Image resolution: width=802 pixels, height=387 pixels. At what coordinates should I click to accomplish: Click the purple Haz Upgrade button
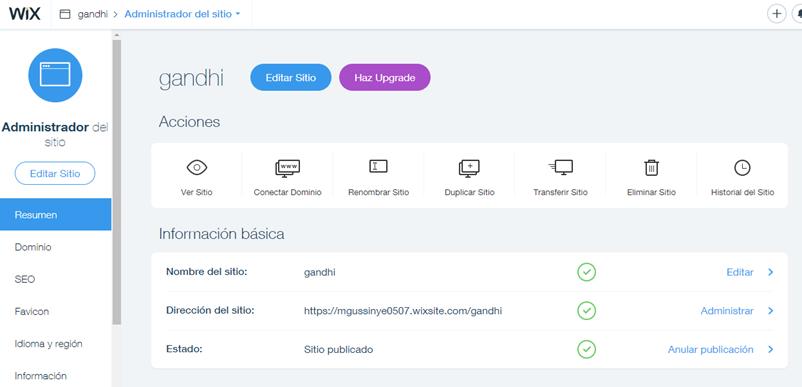(385, 78)
